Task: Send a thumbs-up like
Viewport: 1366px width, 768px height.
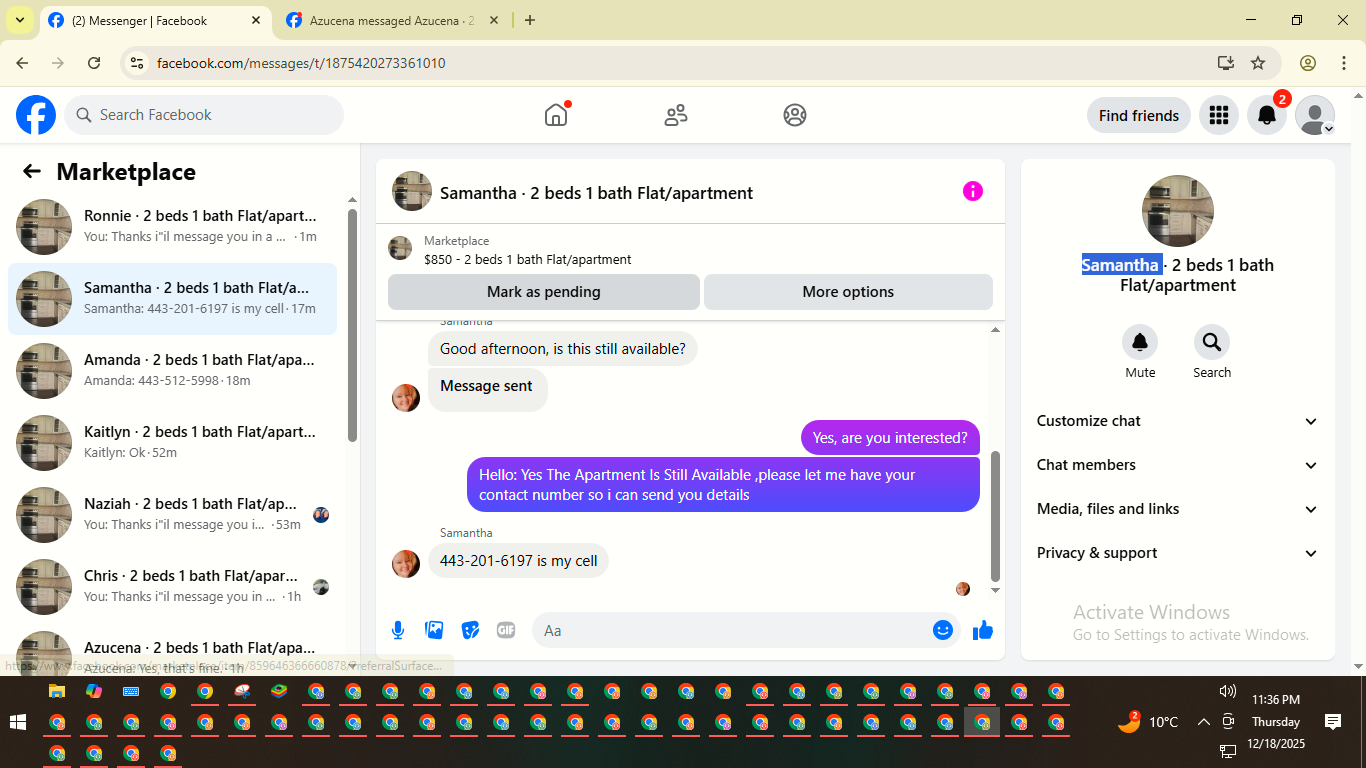Action: [983, 630]
